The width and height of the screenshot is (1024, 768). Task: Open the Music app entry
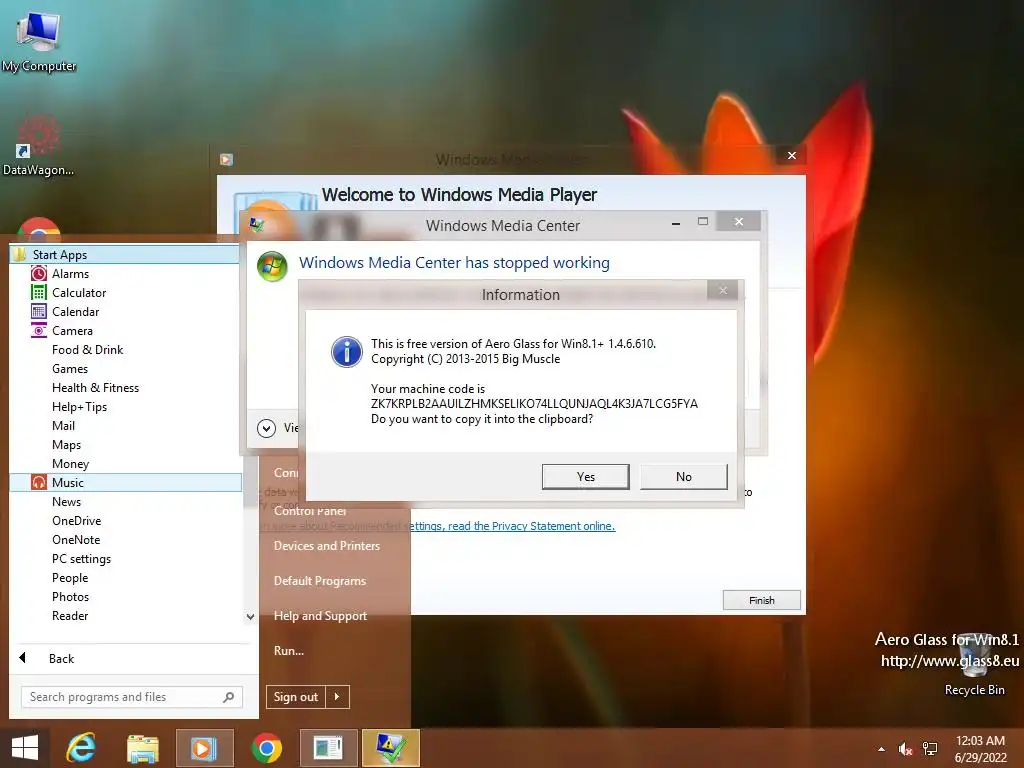tap(125, 483)
